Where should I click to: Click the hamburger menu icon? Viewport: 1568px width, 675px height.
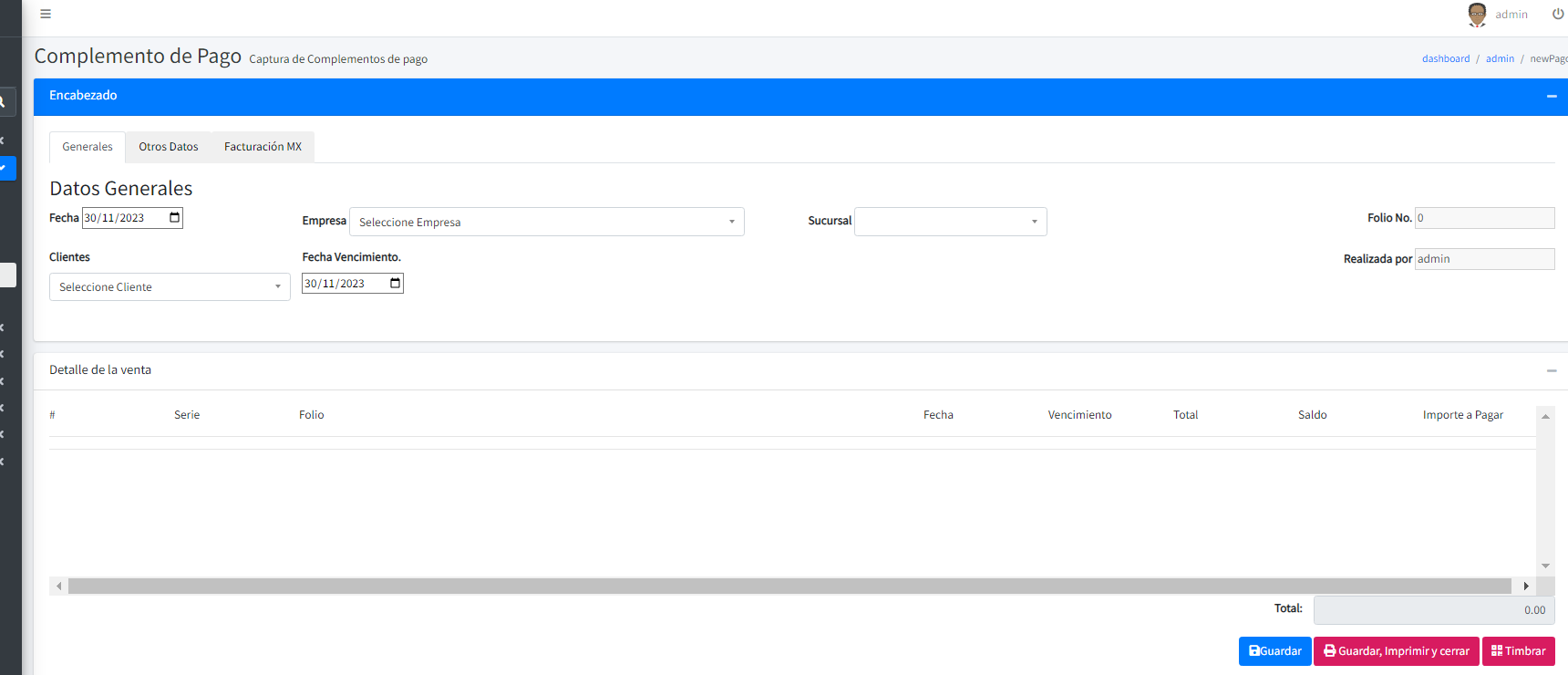46,14
